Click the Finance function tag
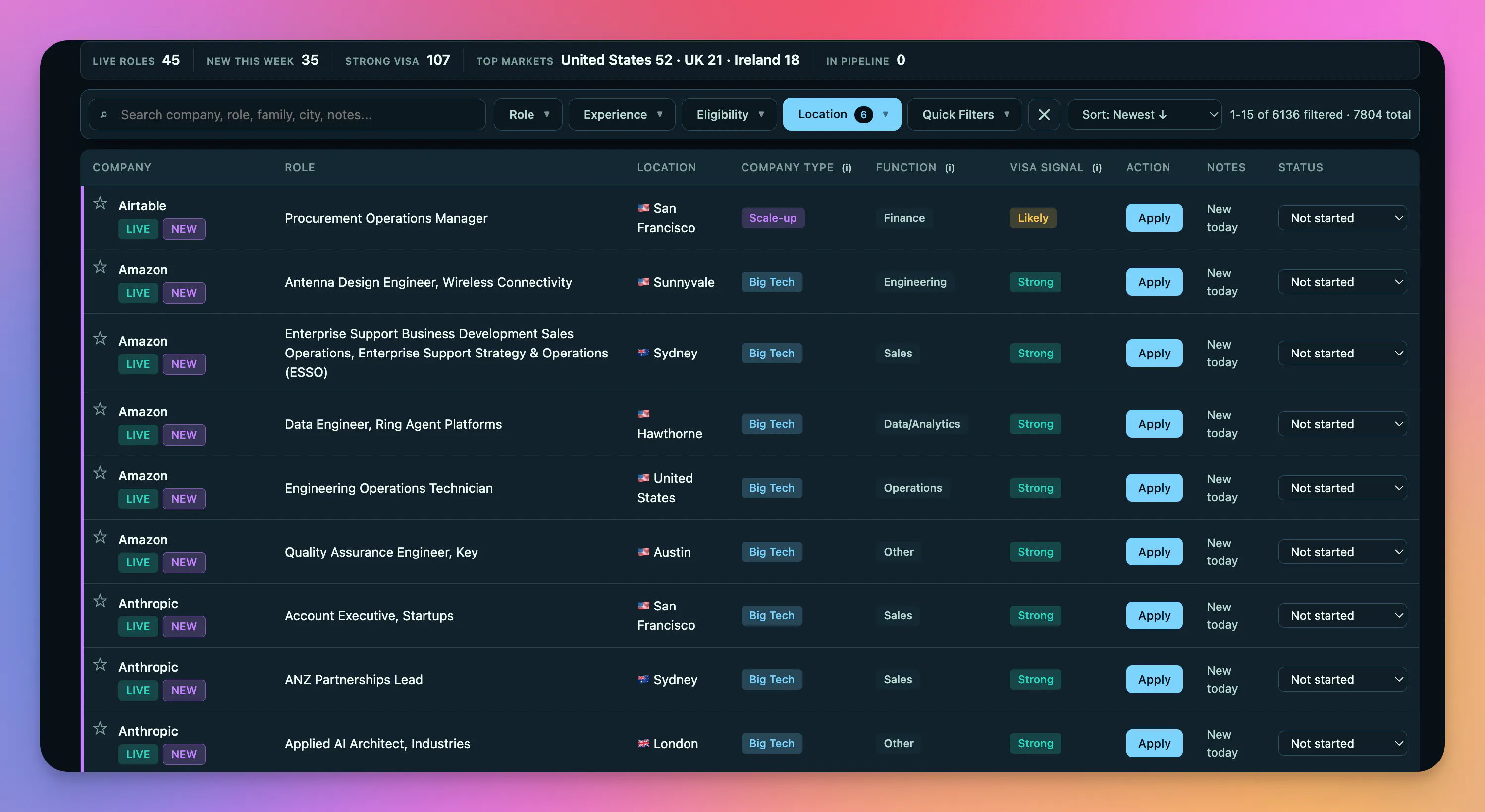The image size is (1485, 812). (904, 218)
